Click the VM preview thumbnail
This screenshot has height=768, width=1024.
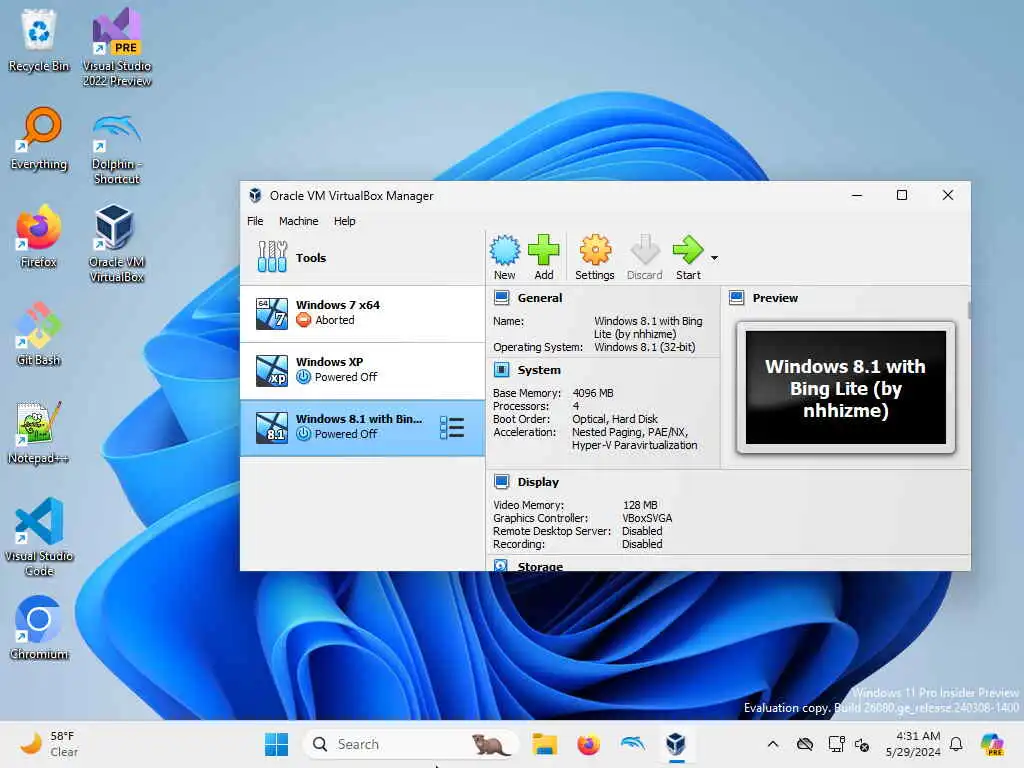click(846, 387)
